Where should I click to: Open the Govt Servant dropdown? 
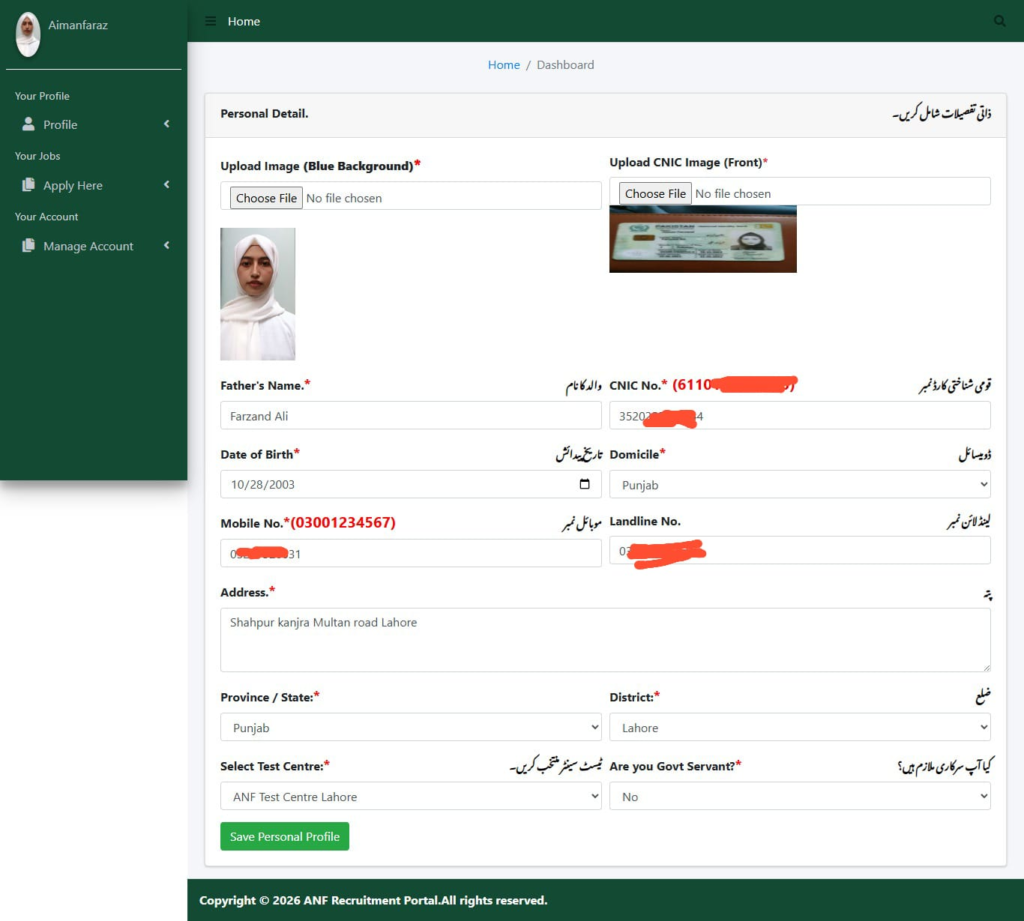(x=799, y=797)
